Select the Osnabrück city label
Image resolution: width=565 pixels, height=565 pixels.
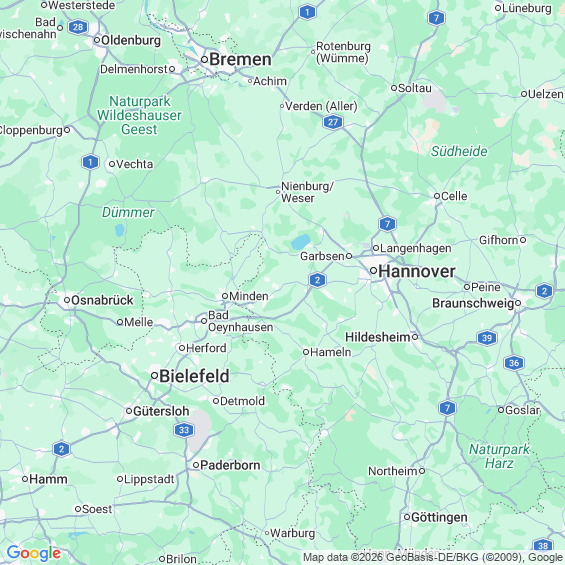point(102,300)
